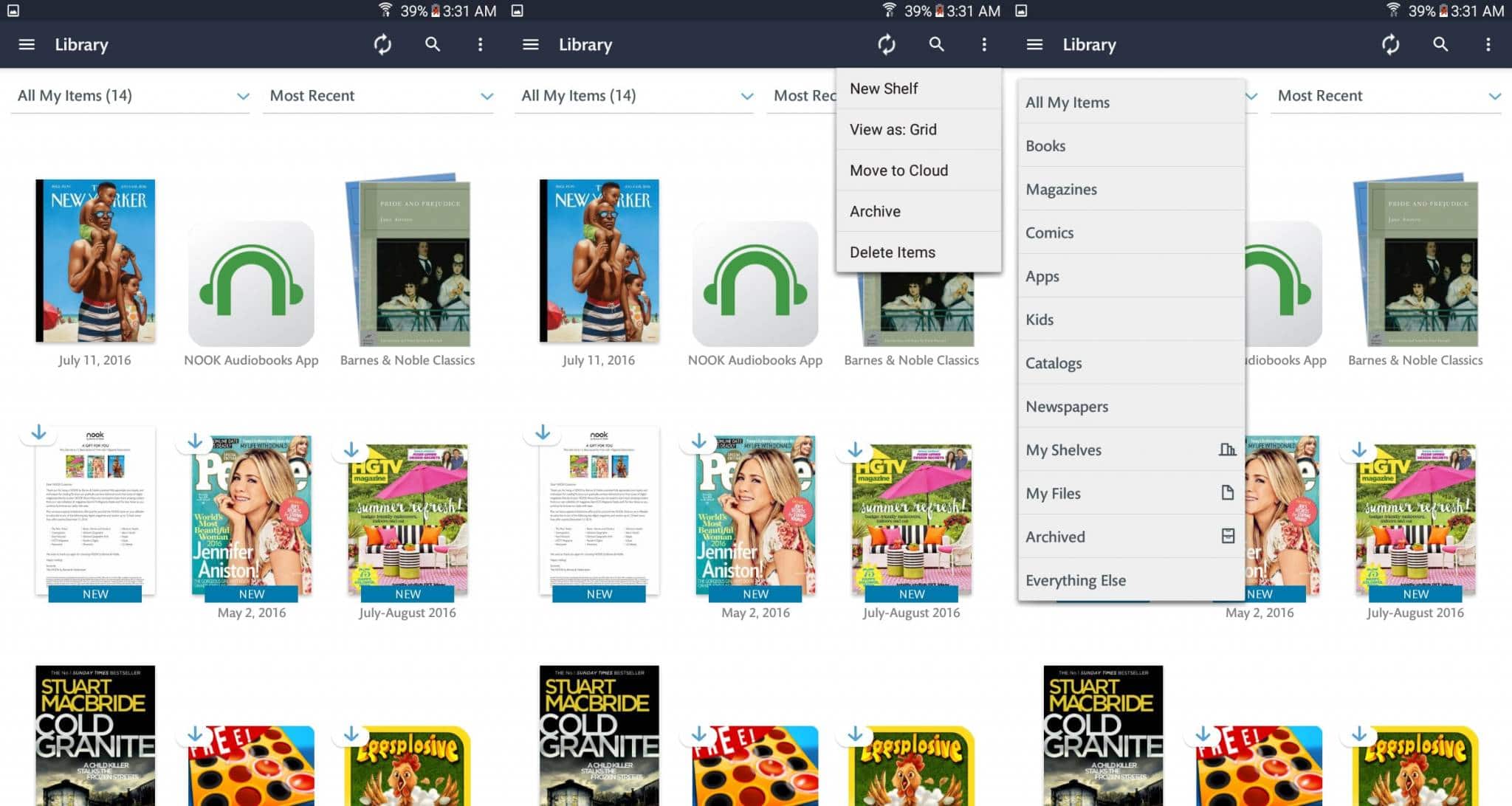Image resolution: width=1512 pixels, height=806 pixels.
Task: Open NOOK Audiobooks App in middle screen
Action: [x=755, y=283]
